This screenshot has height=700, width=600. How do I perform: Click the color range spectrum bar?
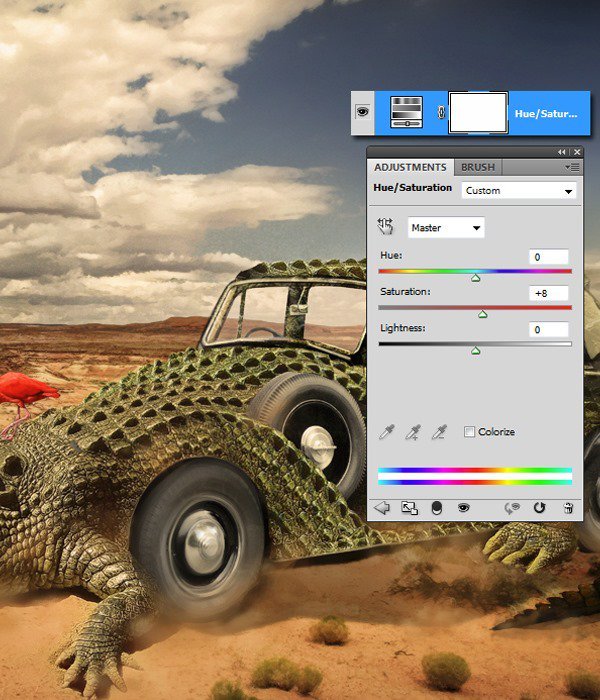point(475,476)
